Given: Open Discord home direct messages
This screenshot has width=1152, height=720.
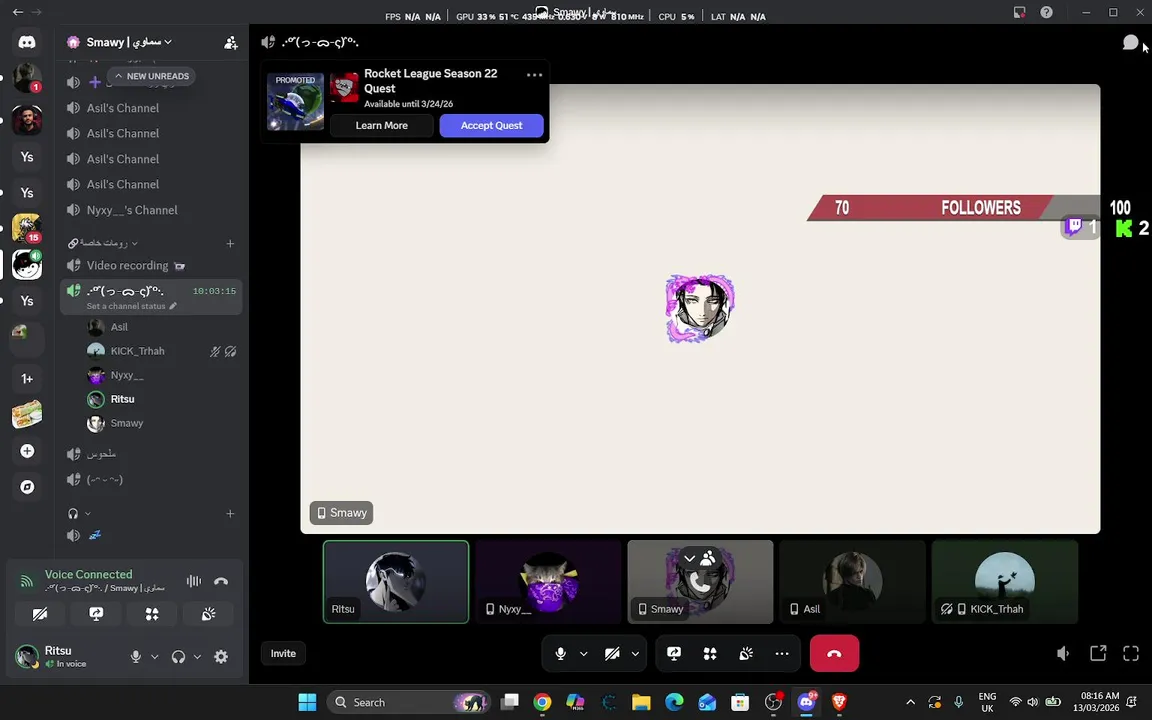Looking at the screenshot, I should (x=27, y=43).
